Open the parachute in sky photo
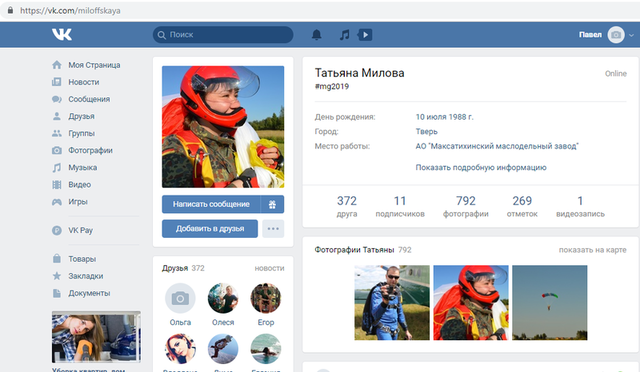Image resolution: width=640 pixels, height=372 pixels. (550, 303)
